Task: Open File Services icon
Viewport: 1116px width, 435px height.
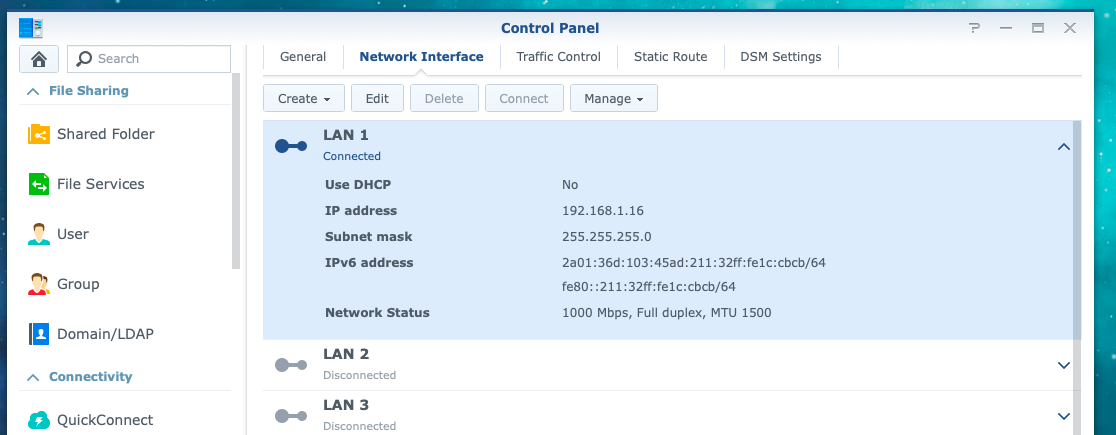Action: click(x=38, y=184)
